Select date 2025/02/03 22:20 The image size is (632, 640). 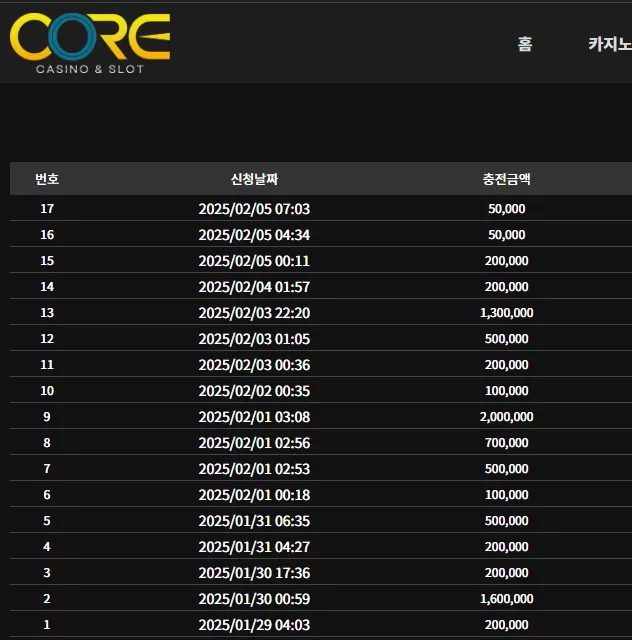click(254, 313)
